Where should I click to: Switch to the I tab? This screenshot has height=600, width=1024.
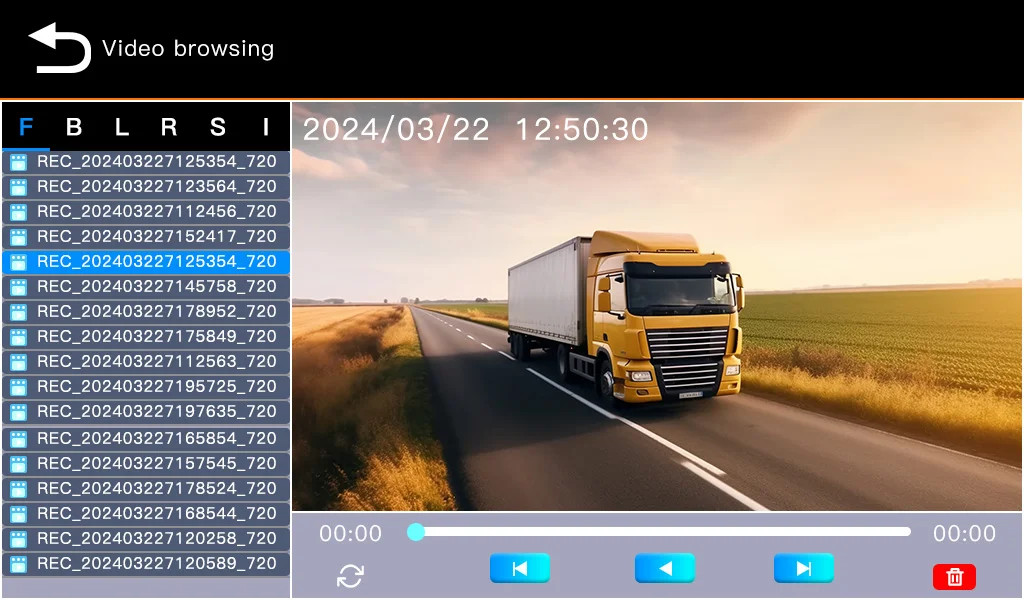(x=265, y=127)
